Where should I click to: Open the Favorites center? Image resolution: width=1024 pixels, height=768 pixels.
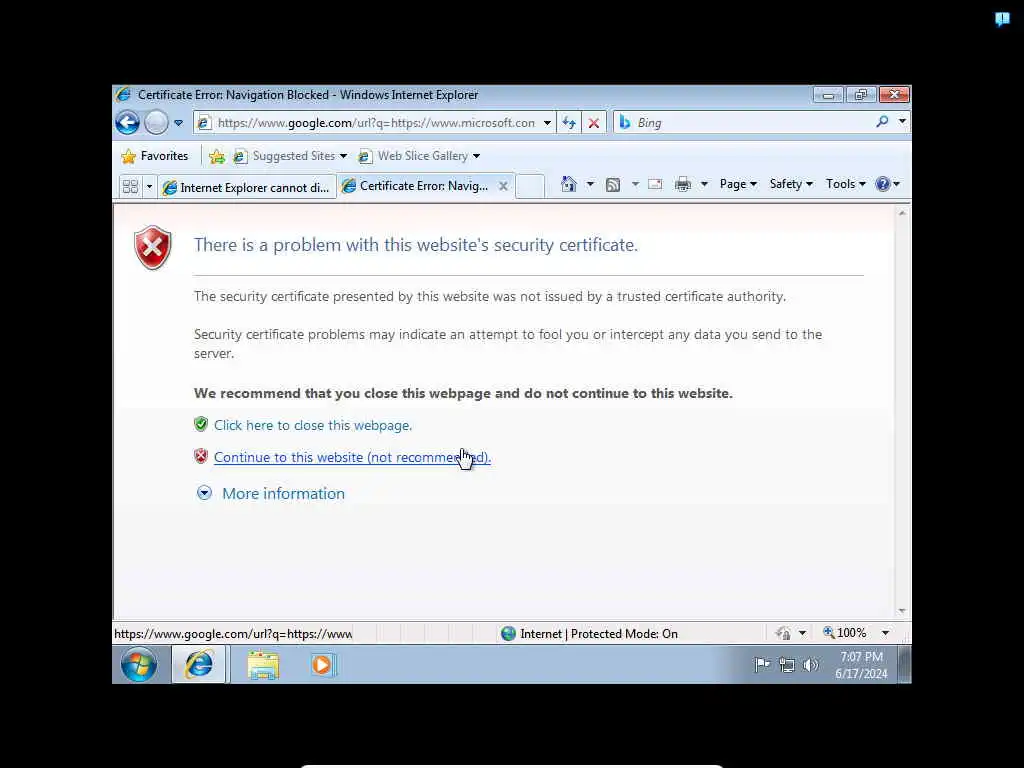point(155,156)
